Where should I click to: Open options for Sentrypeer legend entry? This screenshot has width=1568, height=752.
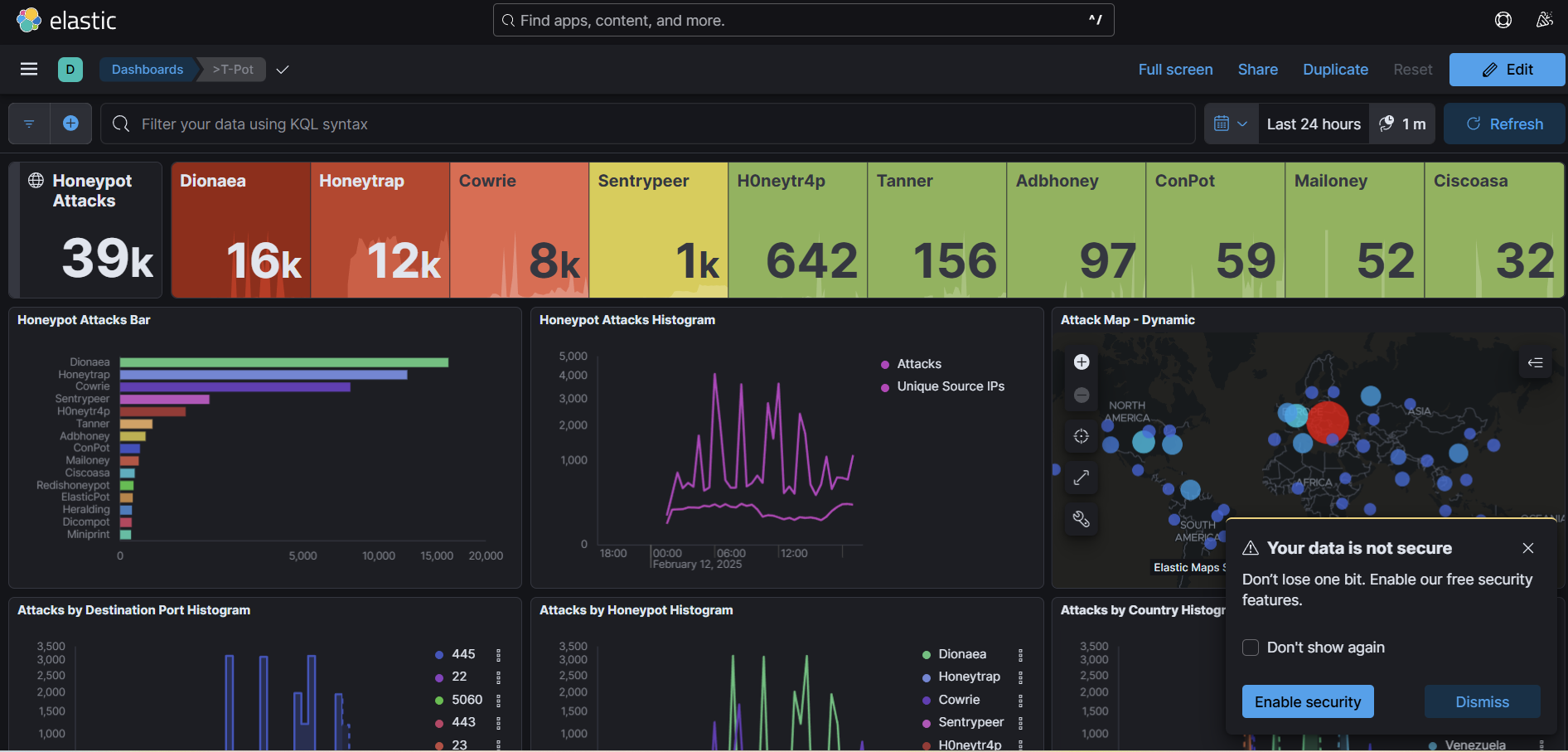click(1020, 722)
